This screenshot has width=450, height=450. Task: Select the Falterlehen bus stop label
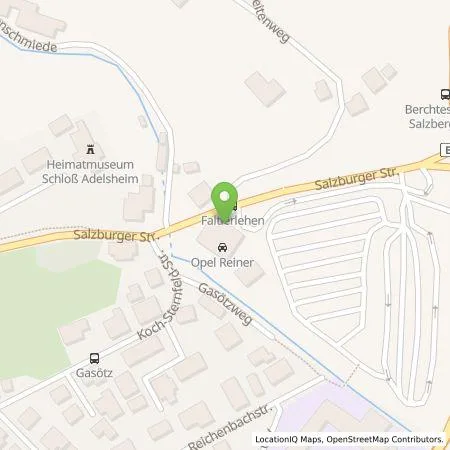click(233, 220)
